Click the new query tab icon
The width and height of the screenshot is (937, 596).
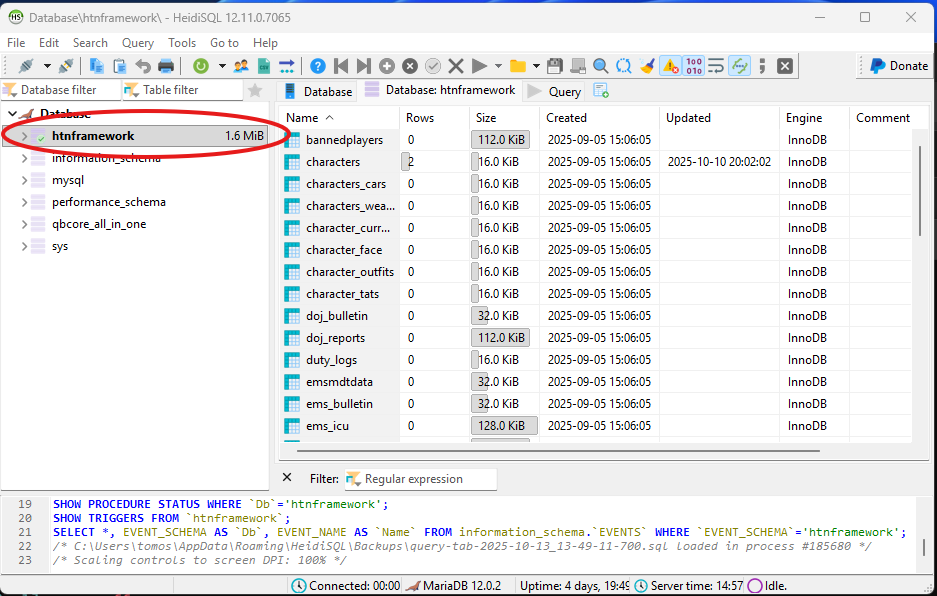click(x=601, y=91)
